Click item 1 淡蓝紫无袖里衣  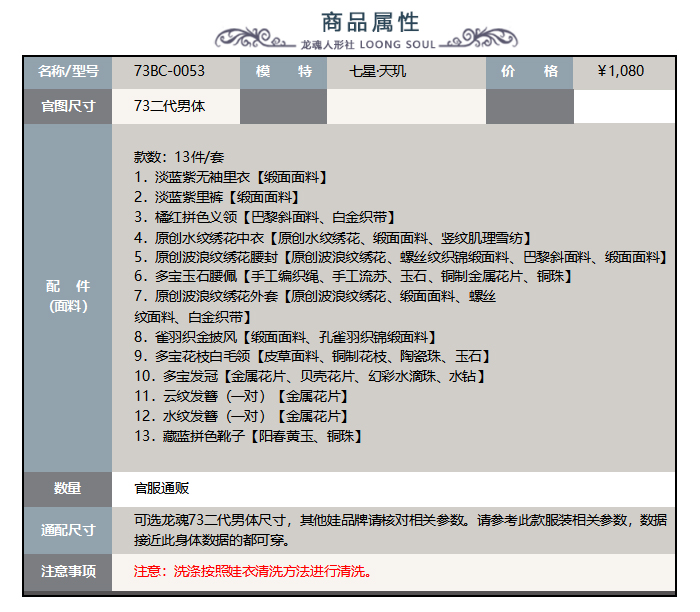(x=231, y=177)
